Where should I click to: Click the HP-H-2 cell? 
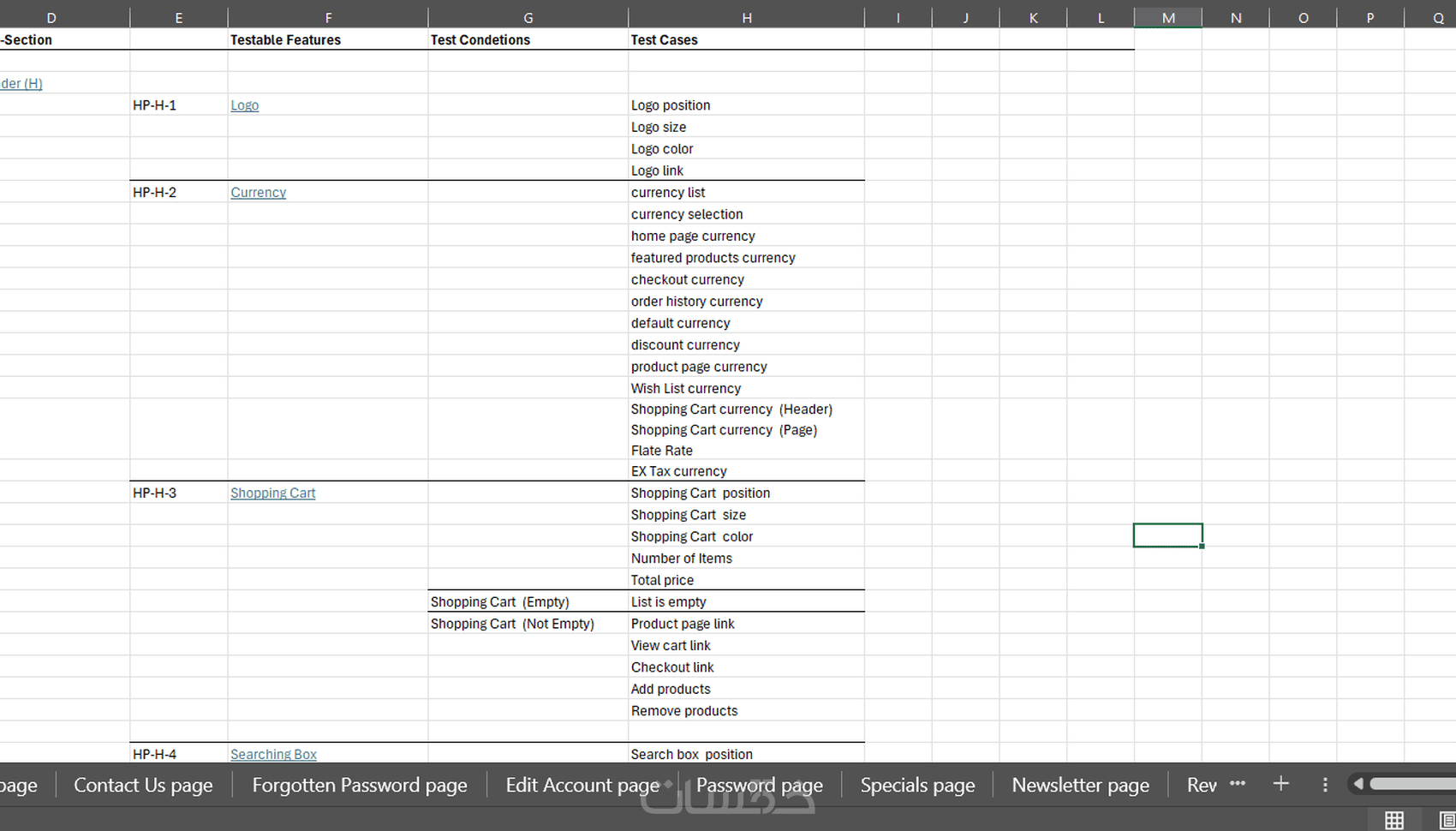coord(179,193)
